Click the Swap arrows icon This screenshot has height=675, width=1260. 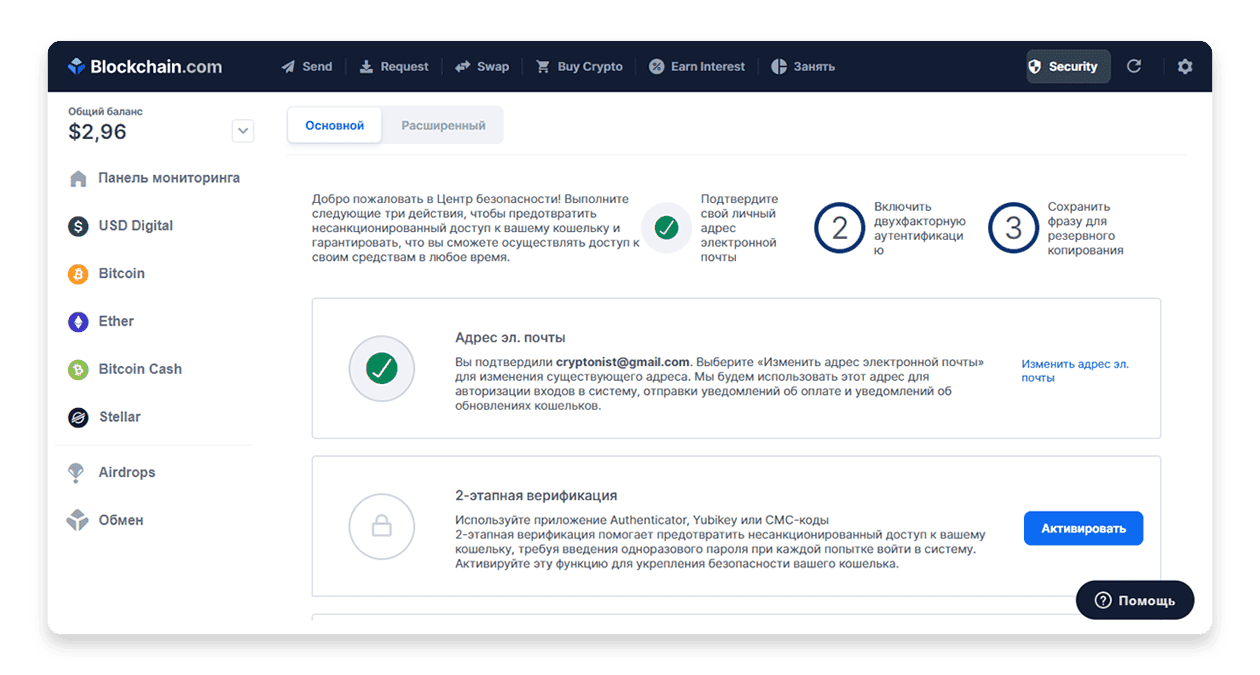pos(462,67)
